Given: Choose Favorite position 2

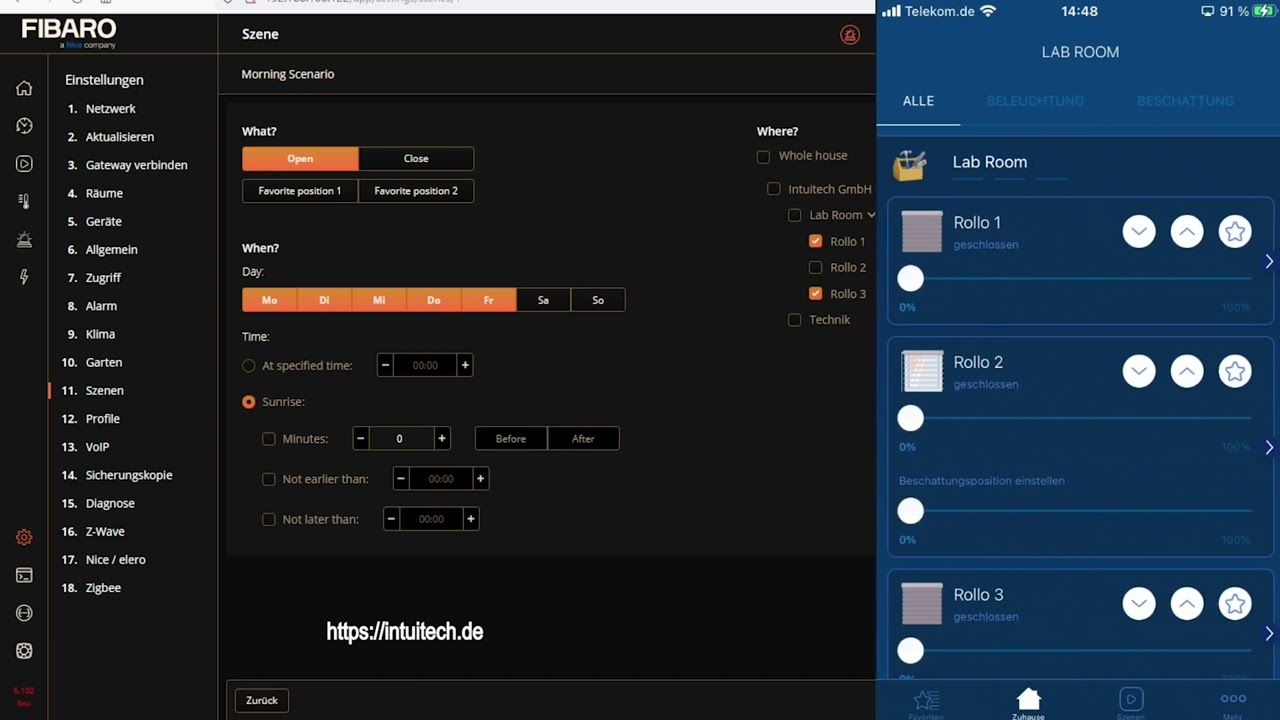Looking at the screenshot, I should [416, 191].
